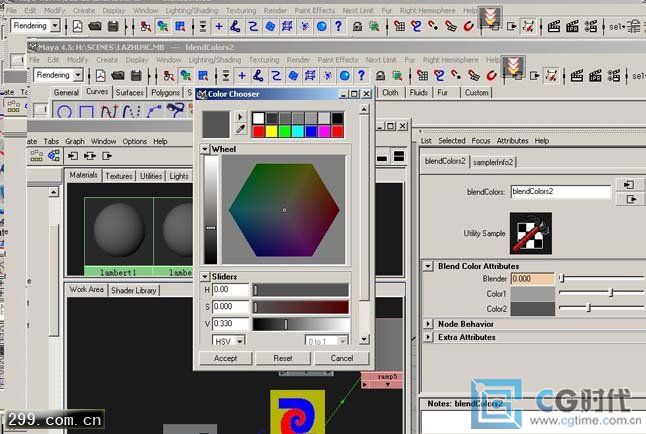The image size is (646, 434).
Task: Click the save scene disk icon in inner toolbar
Action: [x=136, y=76]
